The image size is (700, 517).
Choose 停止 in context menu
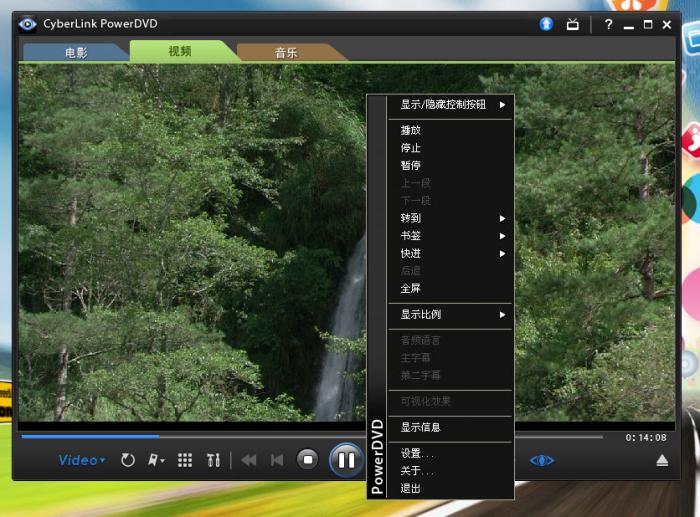(451, 148)
